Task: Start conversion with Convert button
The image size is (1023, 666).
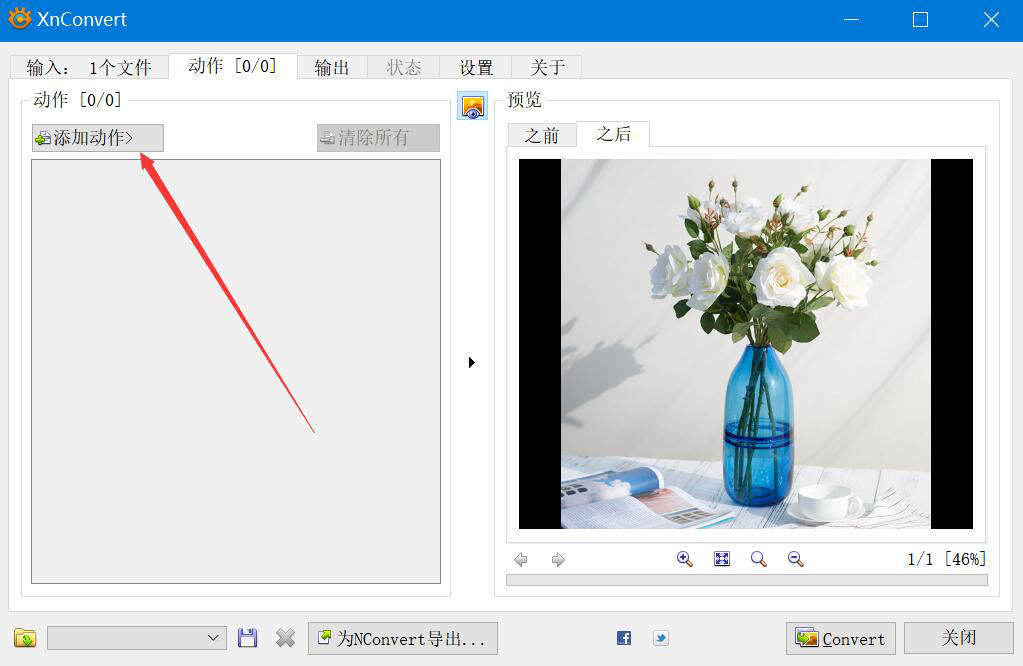Action: [x=840, y=638]
